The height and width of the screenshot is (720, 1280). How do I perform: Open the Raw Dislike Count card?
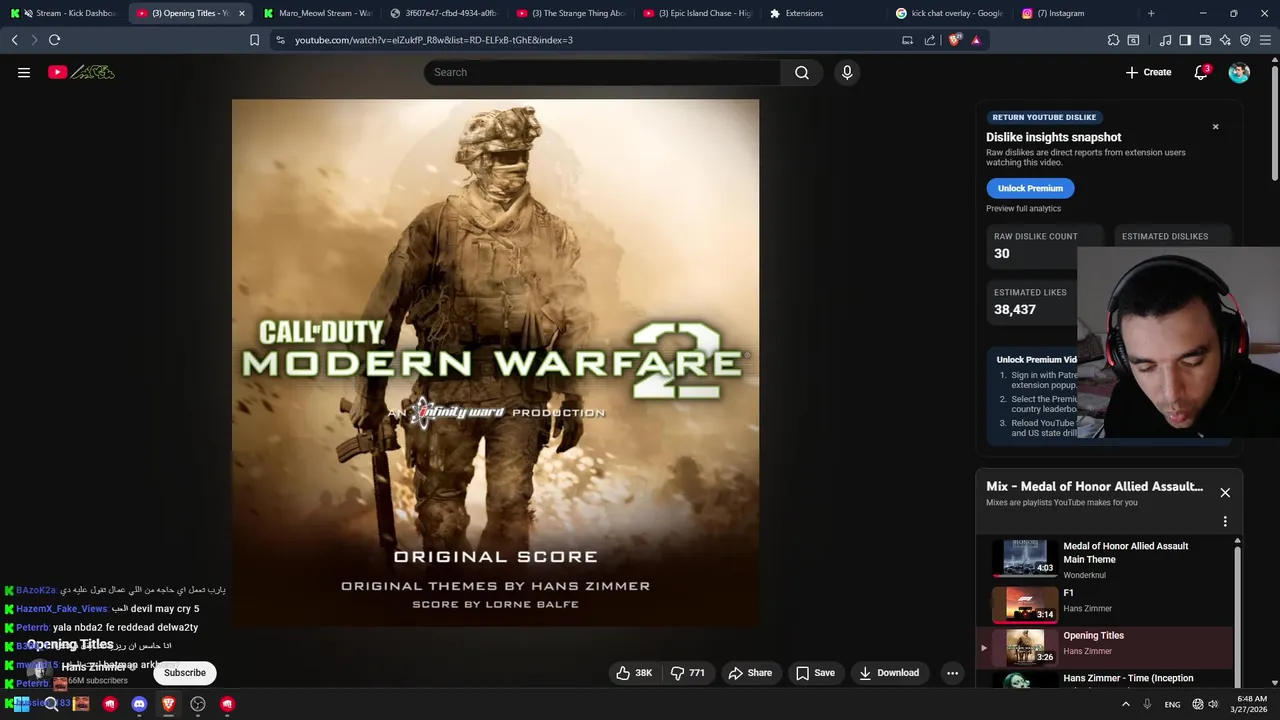pos(1044,246)
